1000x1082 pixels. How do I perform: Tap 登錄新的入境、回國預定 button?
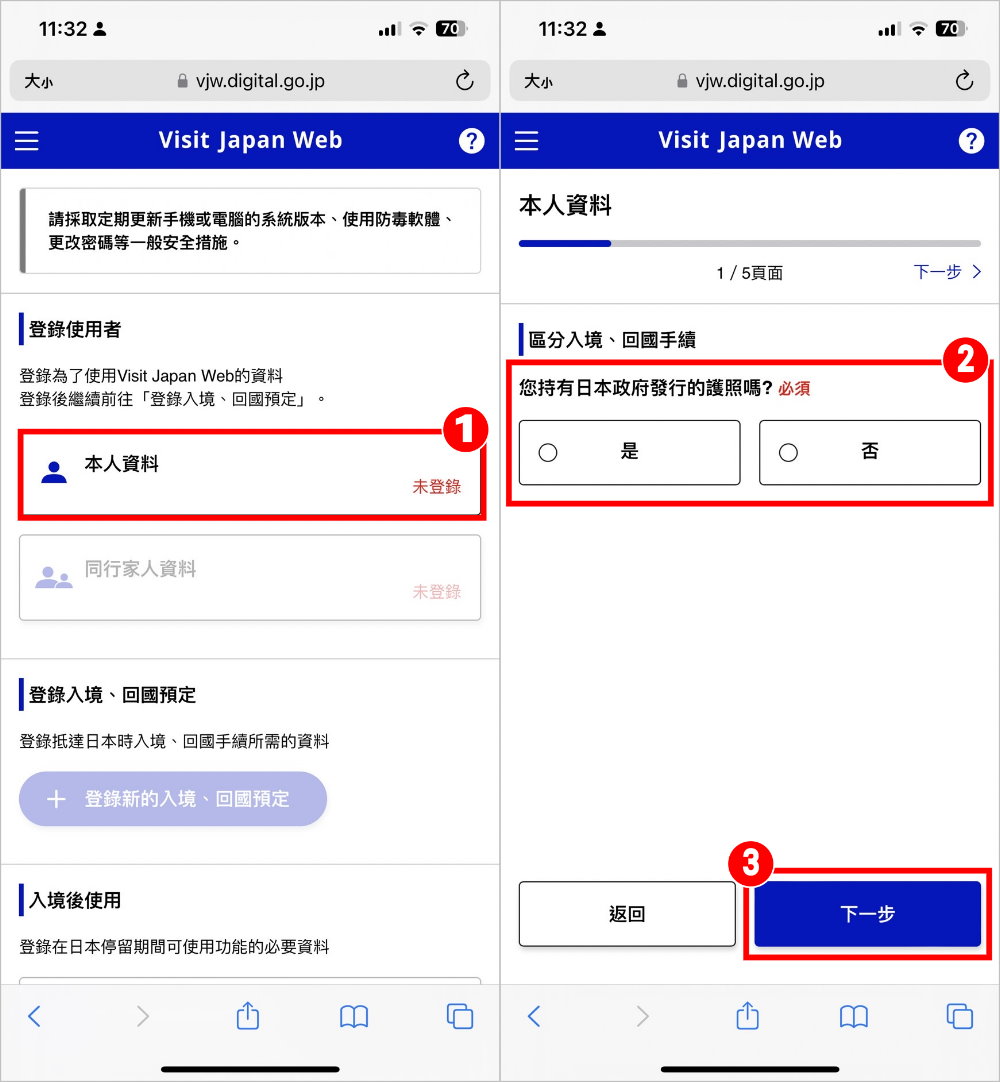point(173,798)
